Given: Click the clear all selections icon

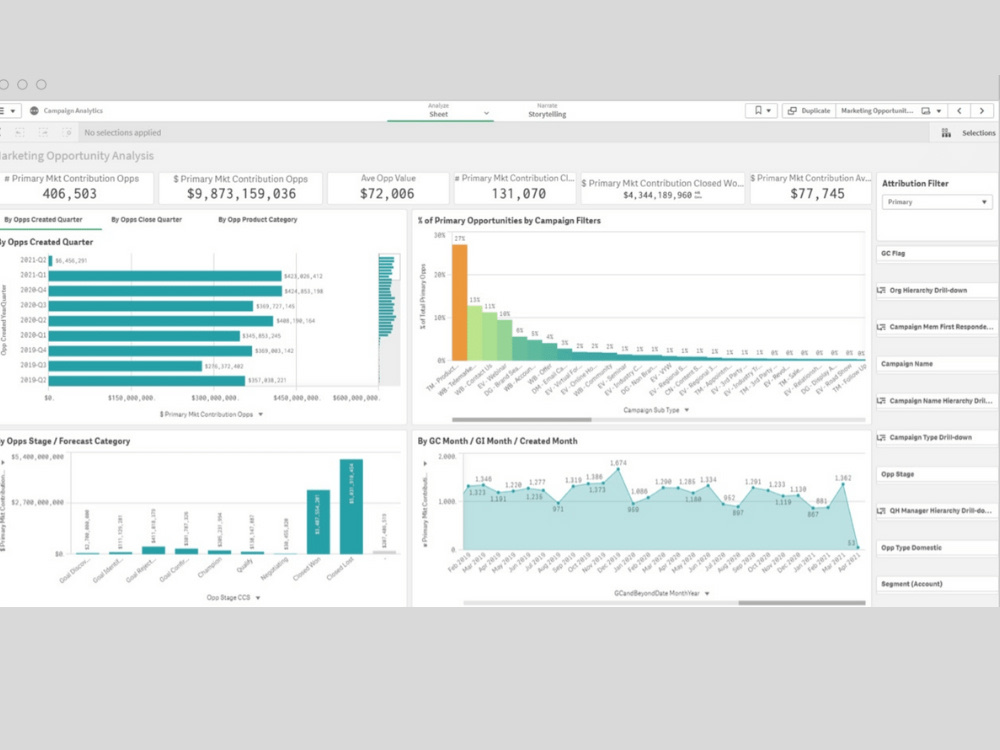Looking at the screenshot, I should [67, 133].
